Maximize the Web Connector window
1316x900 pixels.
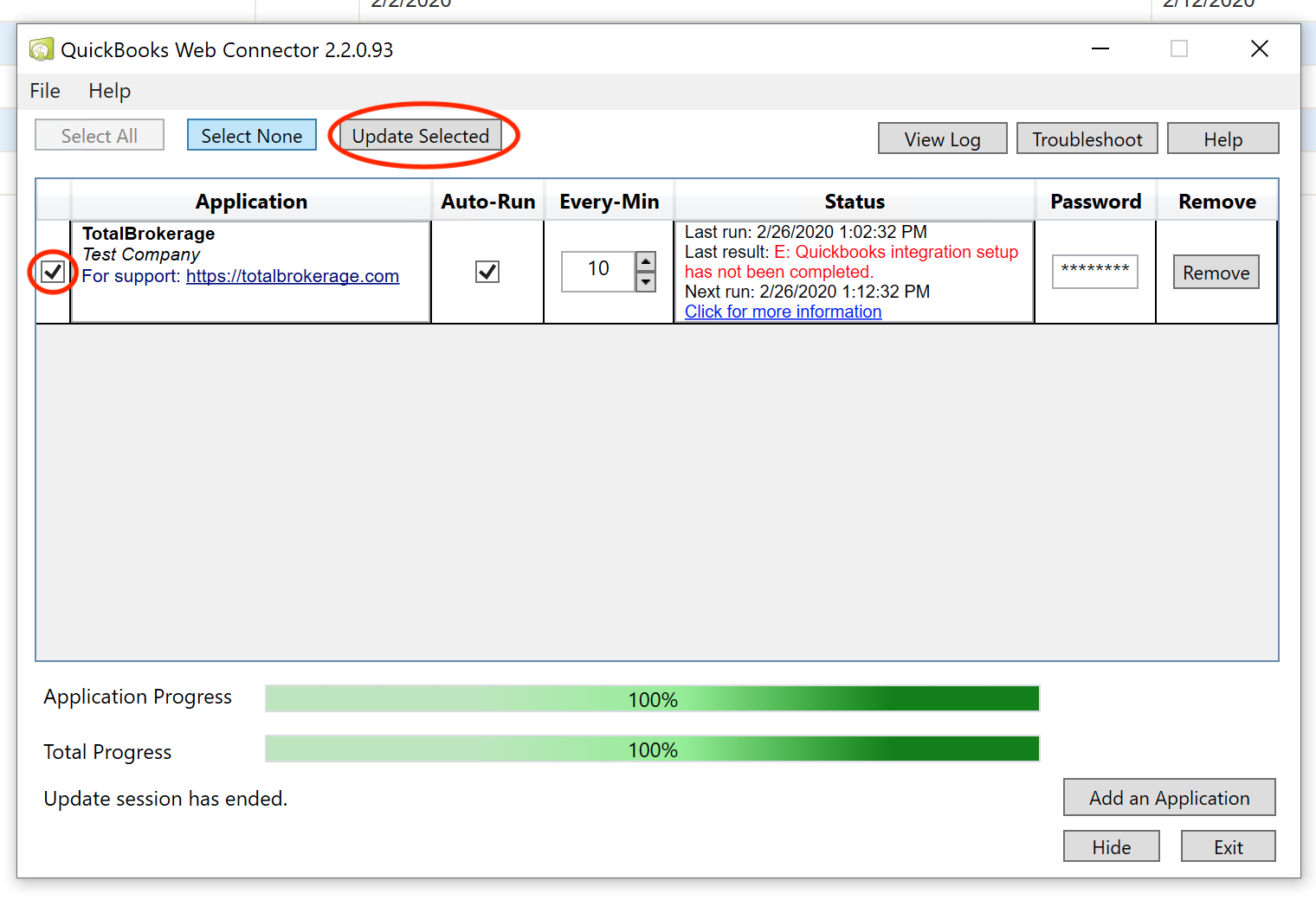[1179, 48]
